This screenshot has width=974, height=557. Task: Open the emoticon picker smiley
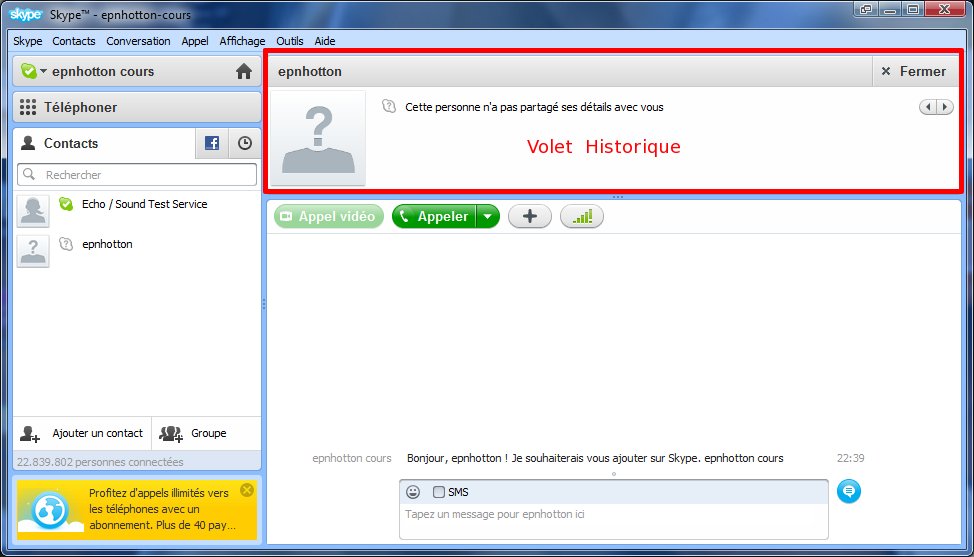tap(413, 492)
